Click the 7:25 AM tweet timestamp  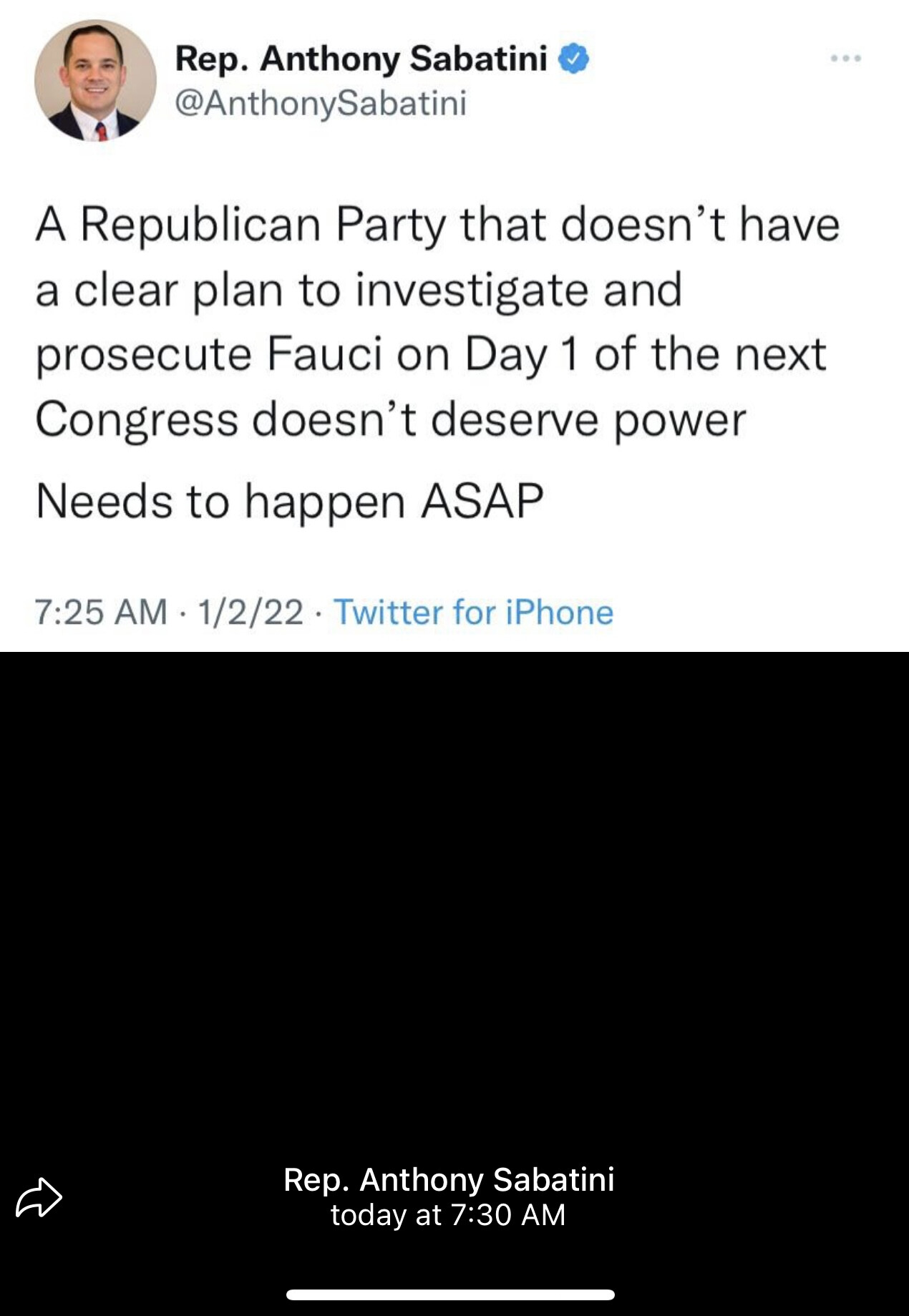tap(101, 613)
